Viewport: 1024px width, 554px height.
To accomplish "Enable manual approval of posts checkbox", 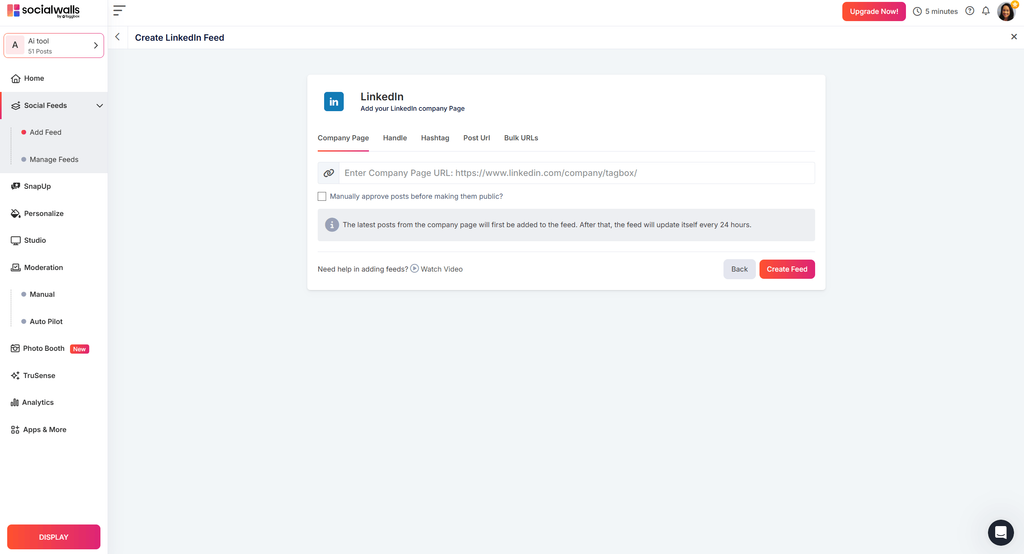I will coord(322,196).
